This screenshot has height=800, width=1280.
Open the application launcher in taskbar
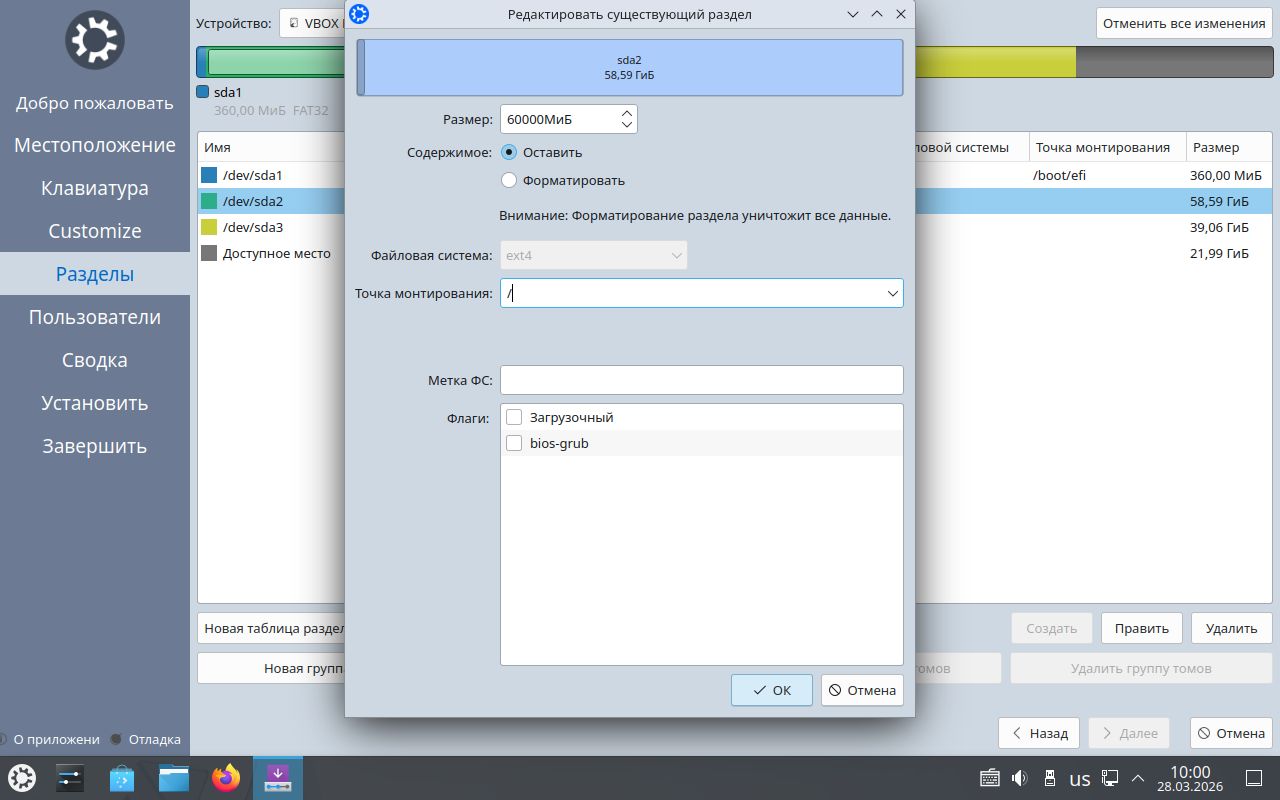[x=22, y=778]
